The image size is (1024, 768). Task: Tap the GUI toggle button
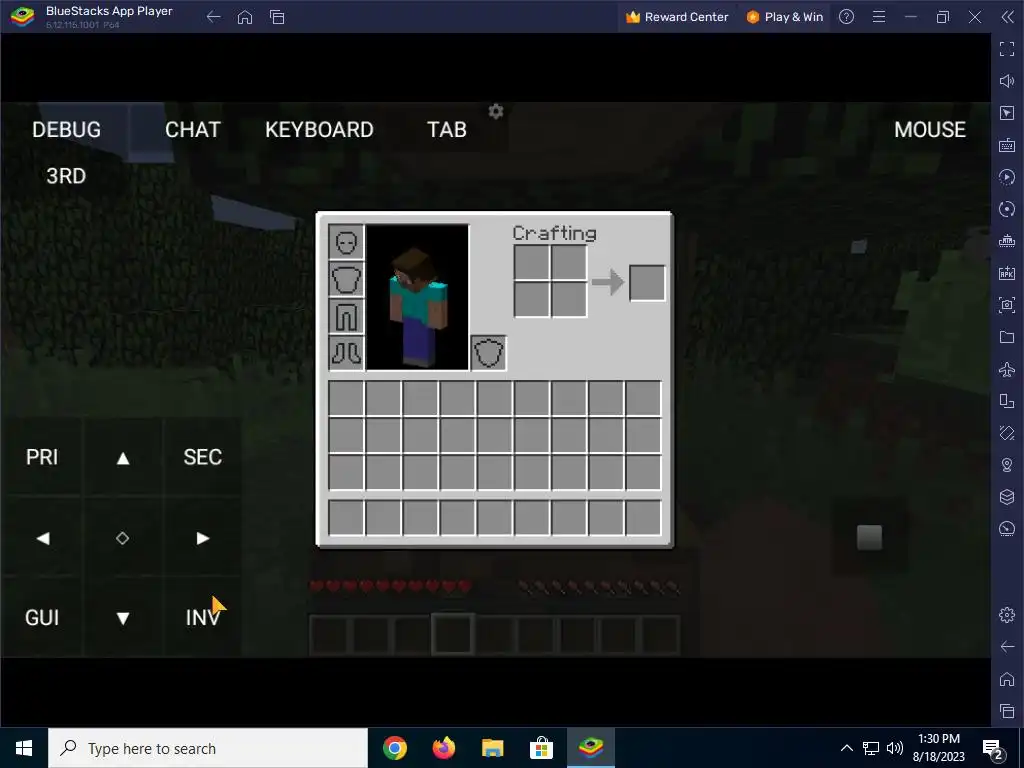coord(42,617)
